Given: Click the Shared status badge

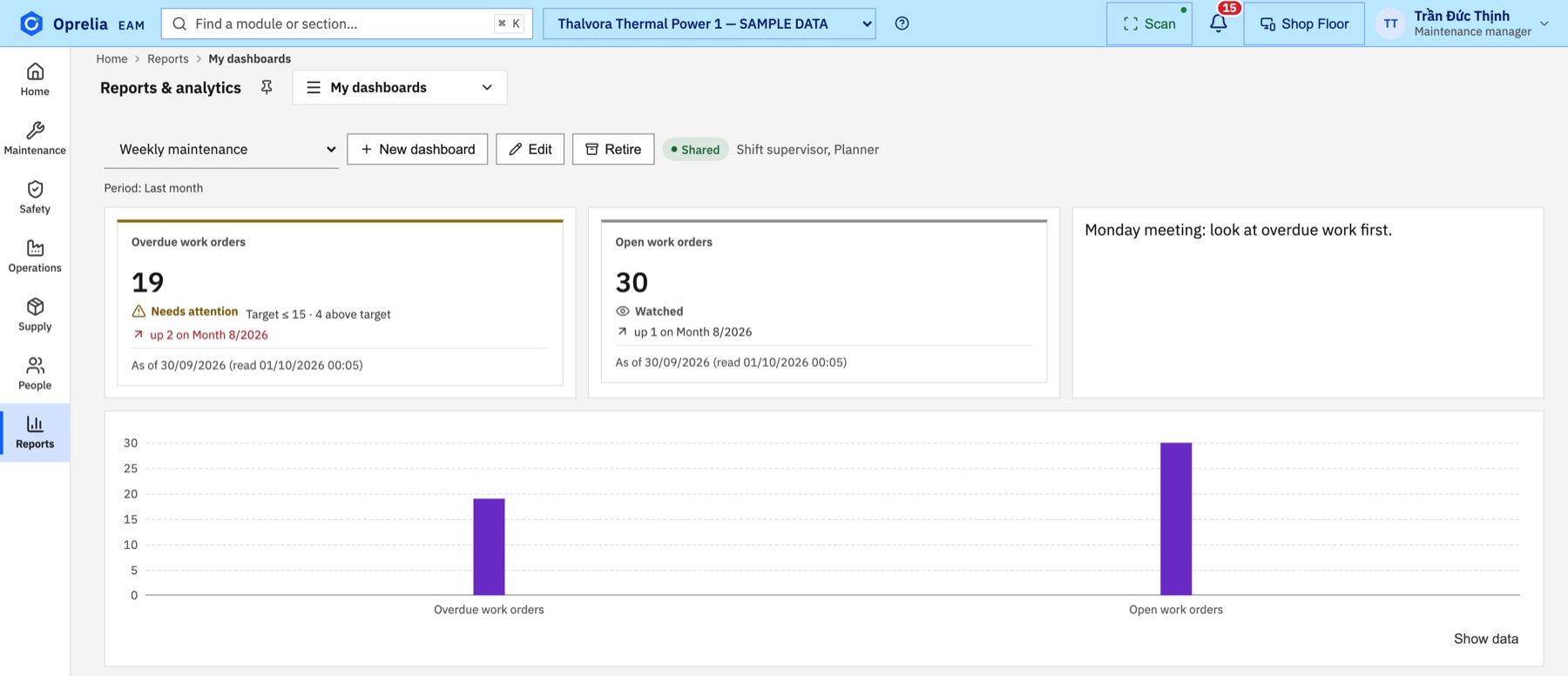Looking at the screenshot, I should coord(695,150).
